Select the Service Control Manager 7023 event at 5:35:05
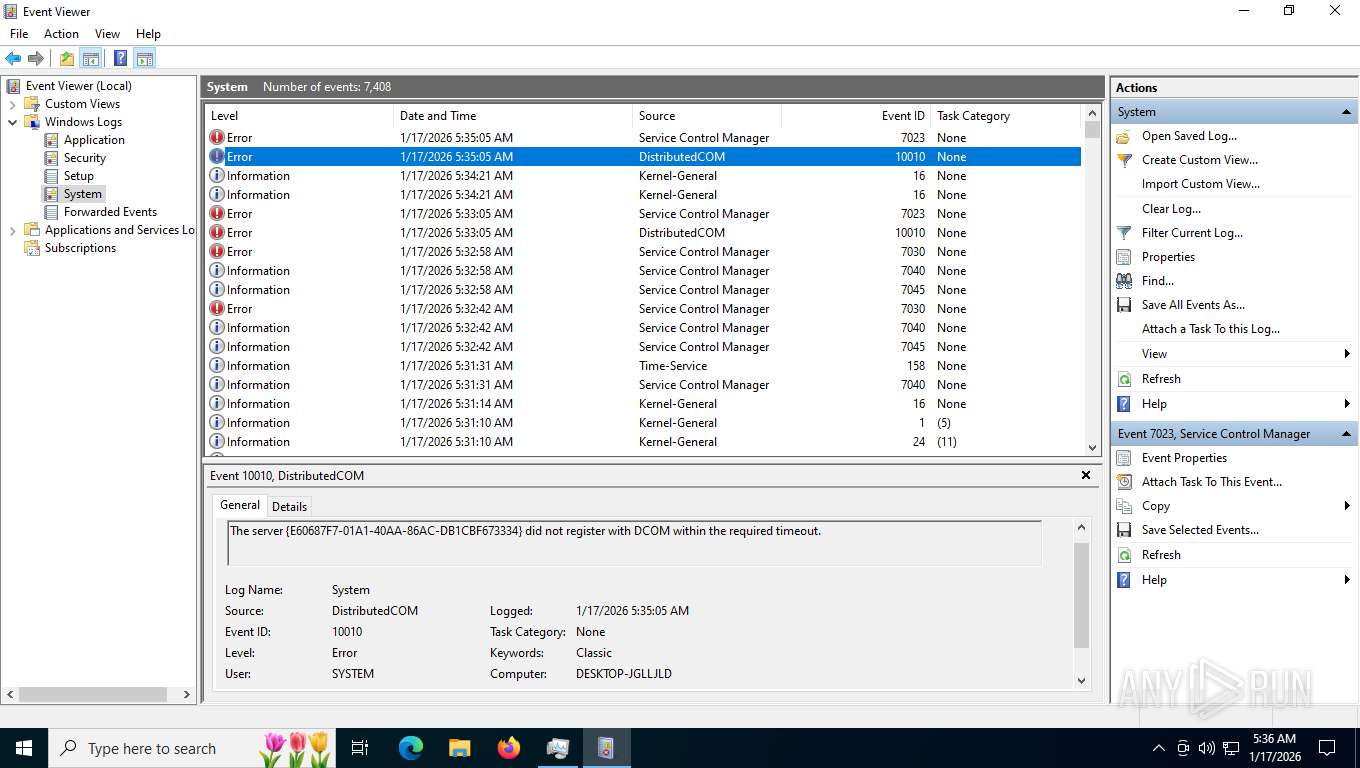 pos(643,138)
